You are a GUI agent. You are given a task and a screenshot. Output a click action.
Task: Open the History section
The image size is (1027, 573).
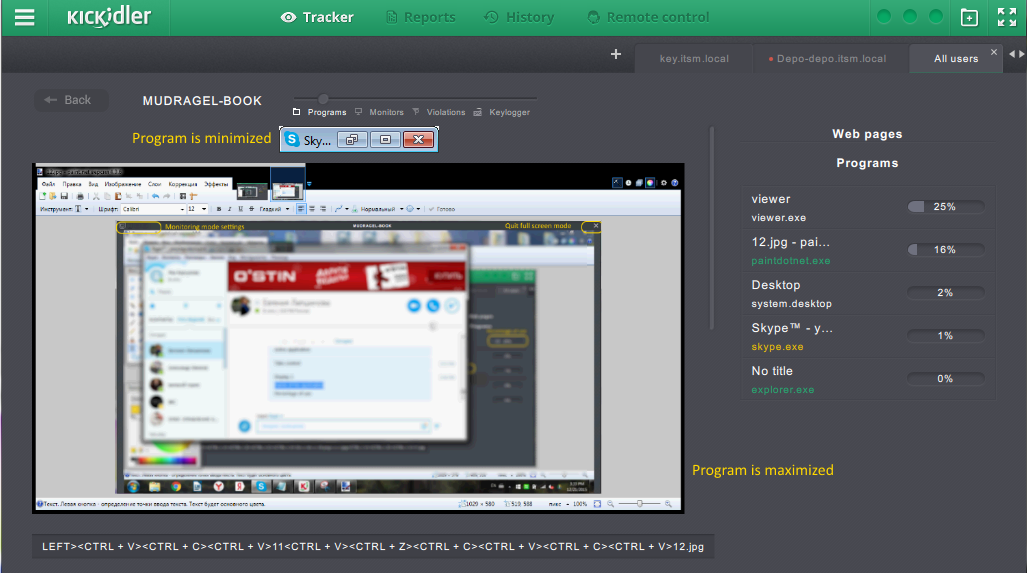coord(519,17)
